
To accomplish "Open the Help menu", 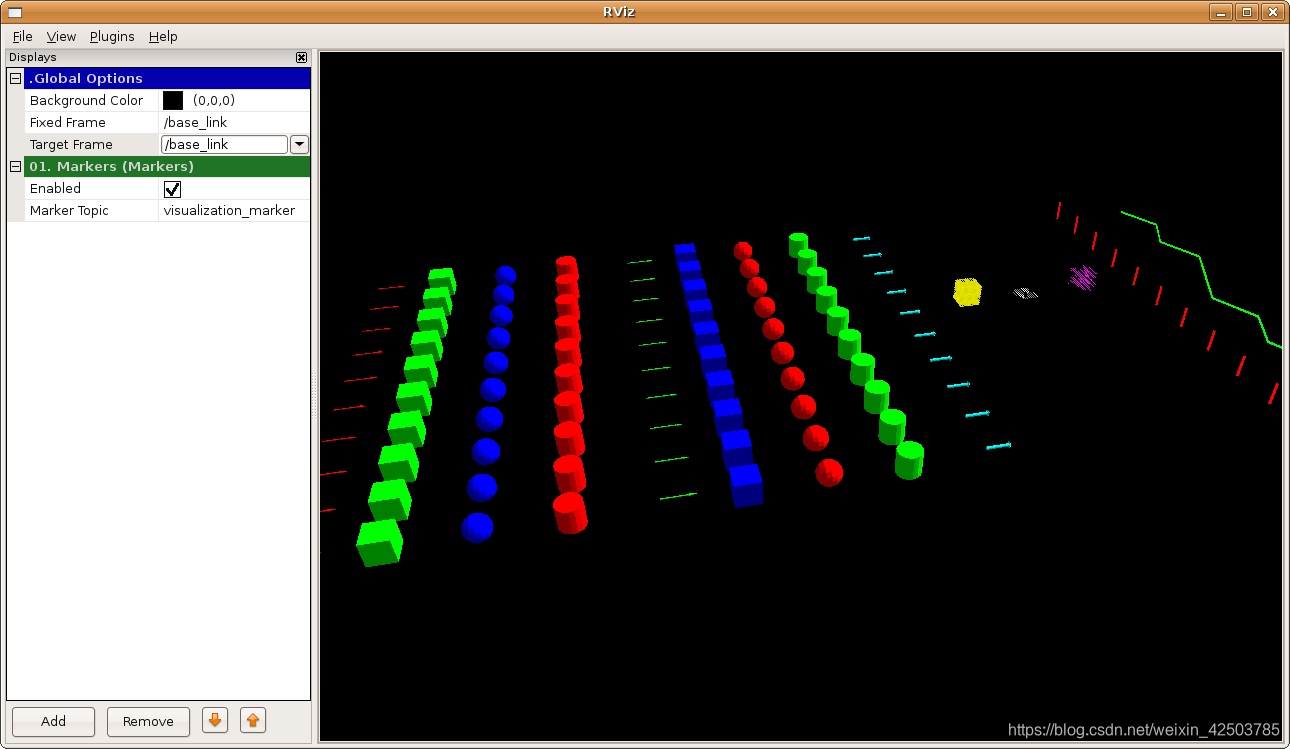I will (163, 36).
